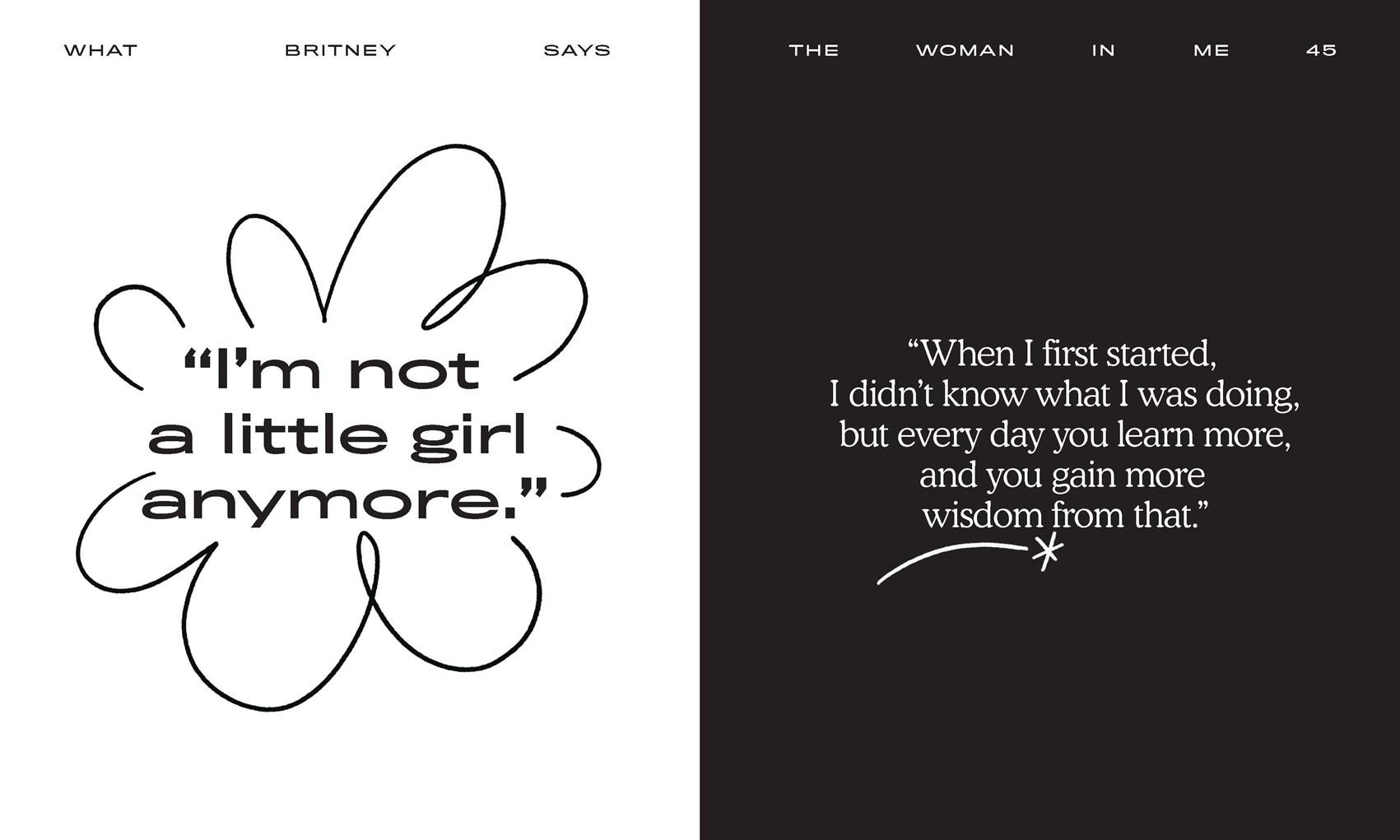Click the word ME in the header
Screen dimensions: 1400x840
click(x=1211, y=50)
